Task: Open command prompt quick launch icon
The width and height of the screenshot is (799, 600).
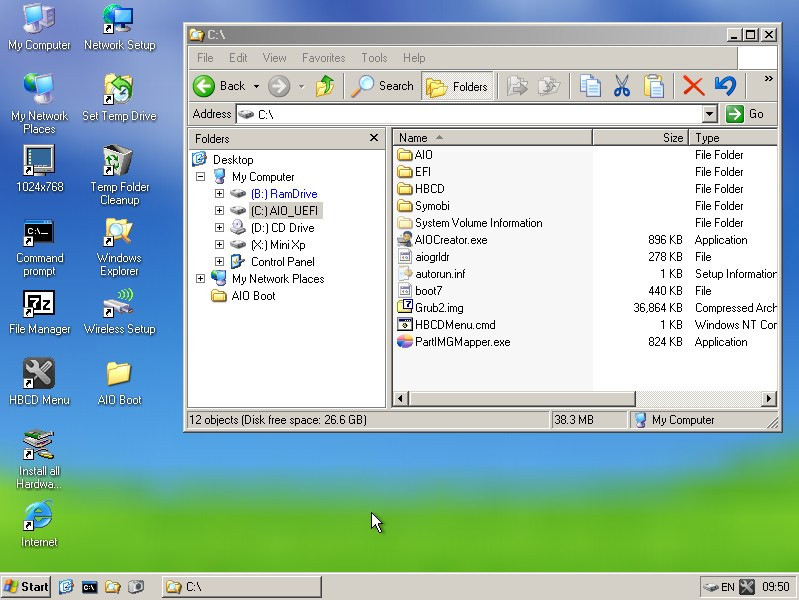Action: (89, 587)
